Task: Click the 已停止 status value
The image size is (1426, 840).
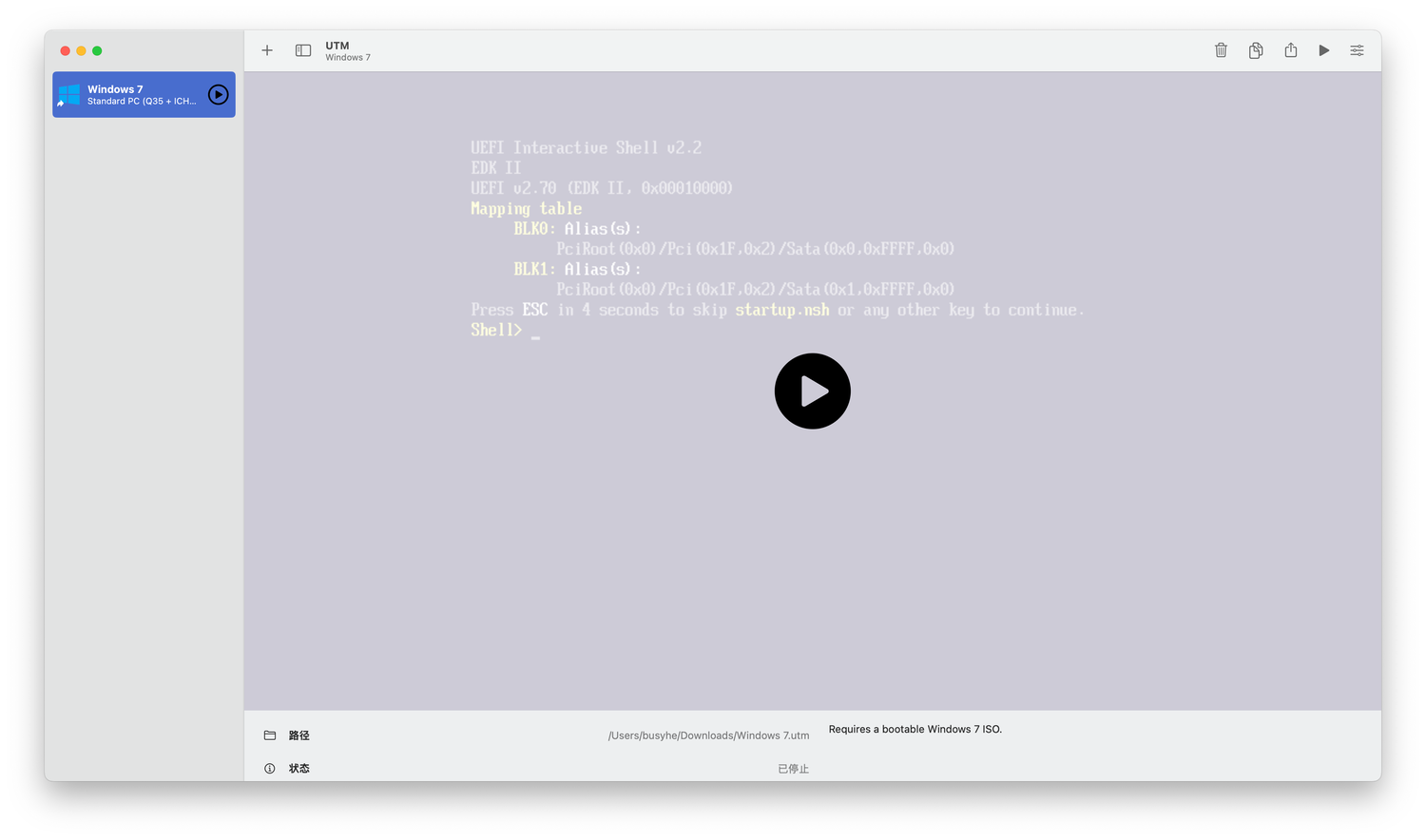Action: tap(793, 769)
